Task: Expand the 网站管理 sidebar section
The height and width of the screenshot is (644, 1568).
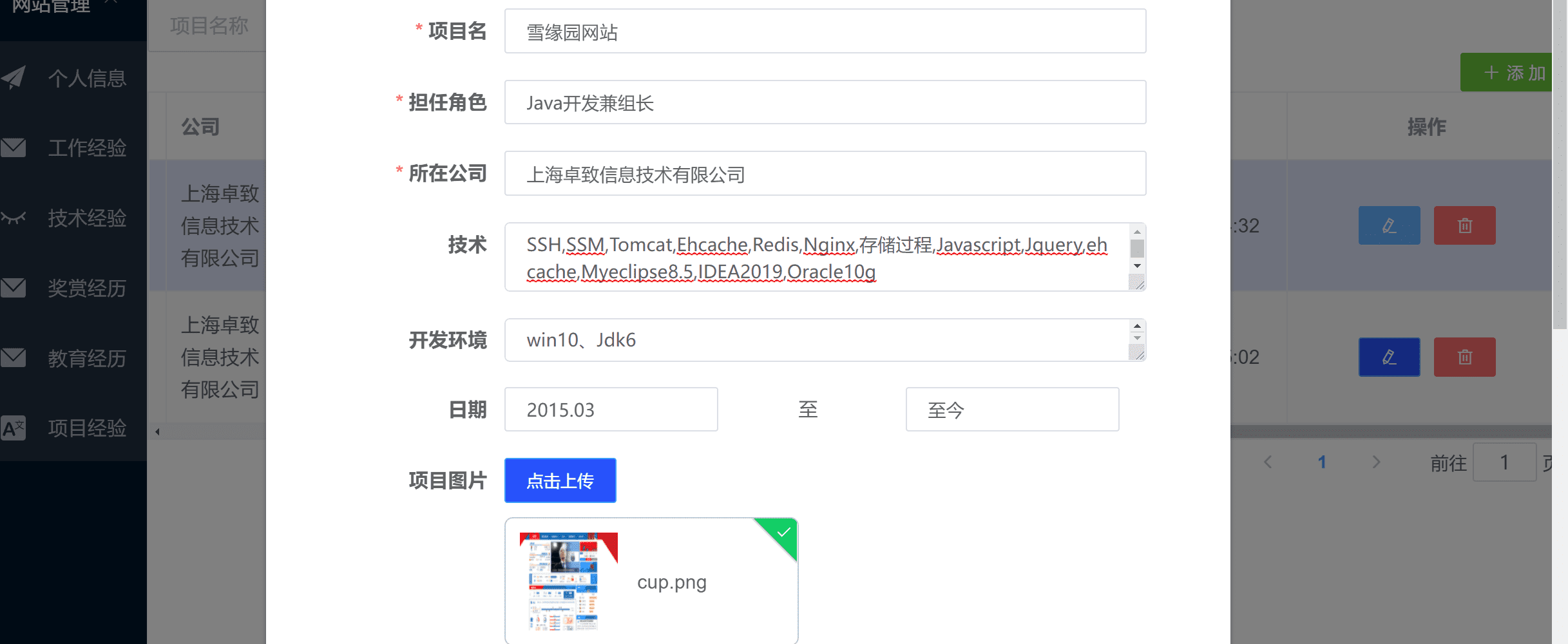Action: tap(64, 8)
